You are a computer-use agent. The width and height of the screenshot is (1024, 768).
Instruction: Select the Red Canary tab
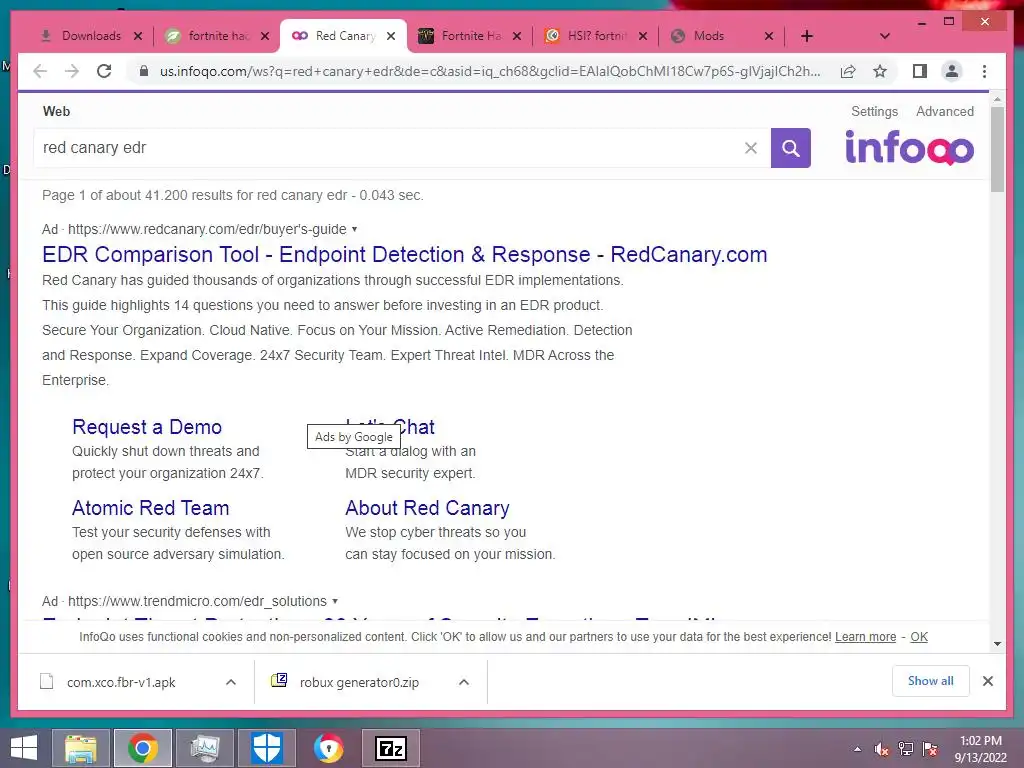coord(344,36)
